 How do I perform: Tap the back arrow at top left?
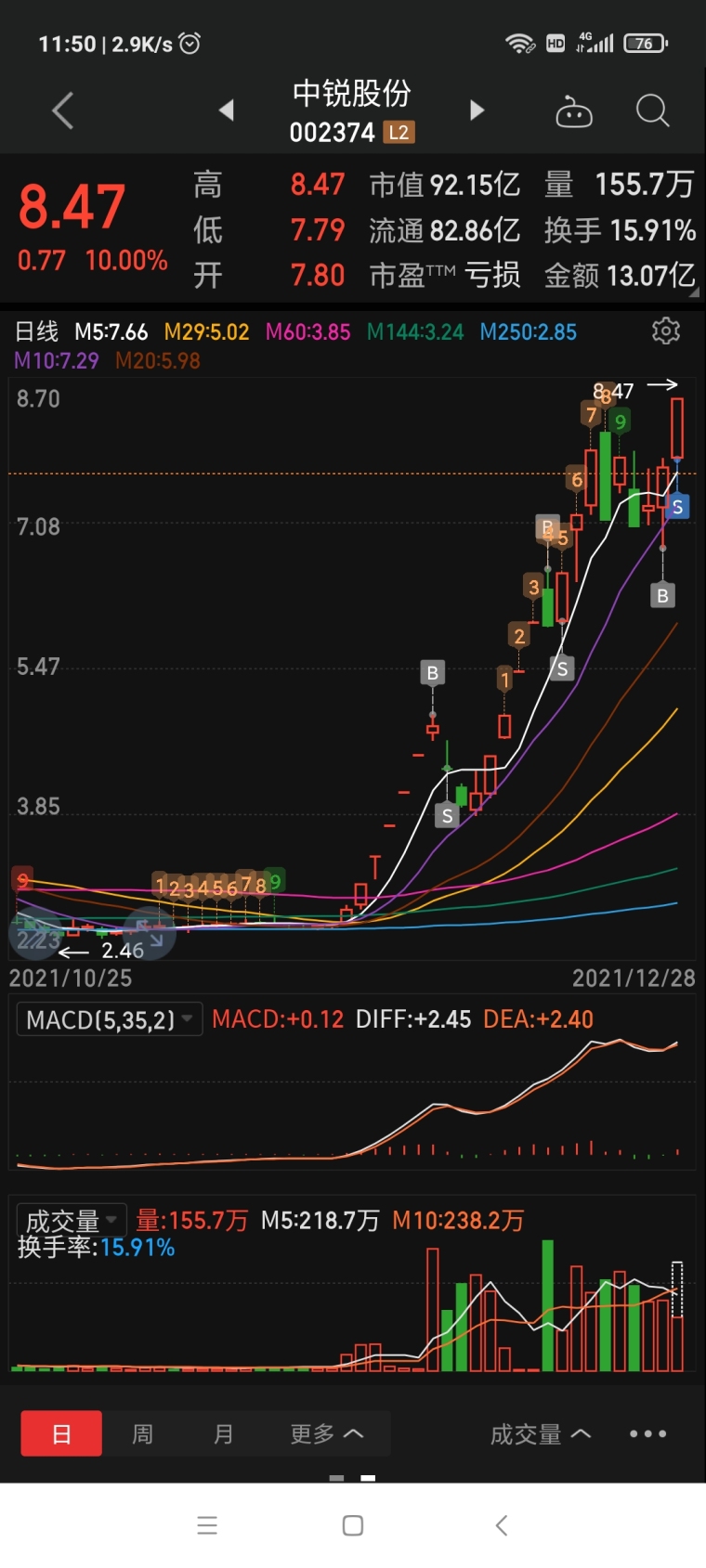63,110
